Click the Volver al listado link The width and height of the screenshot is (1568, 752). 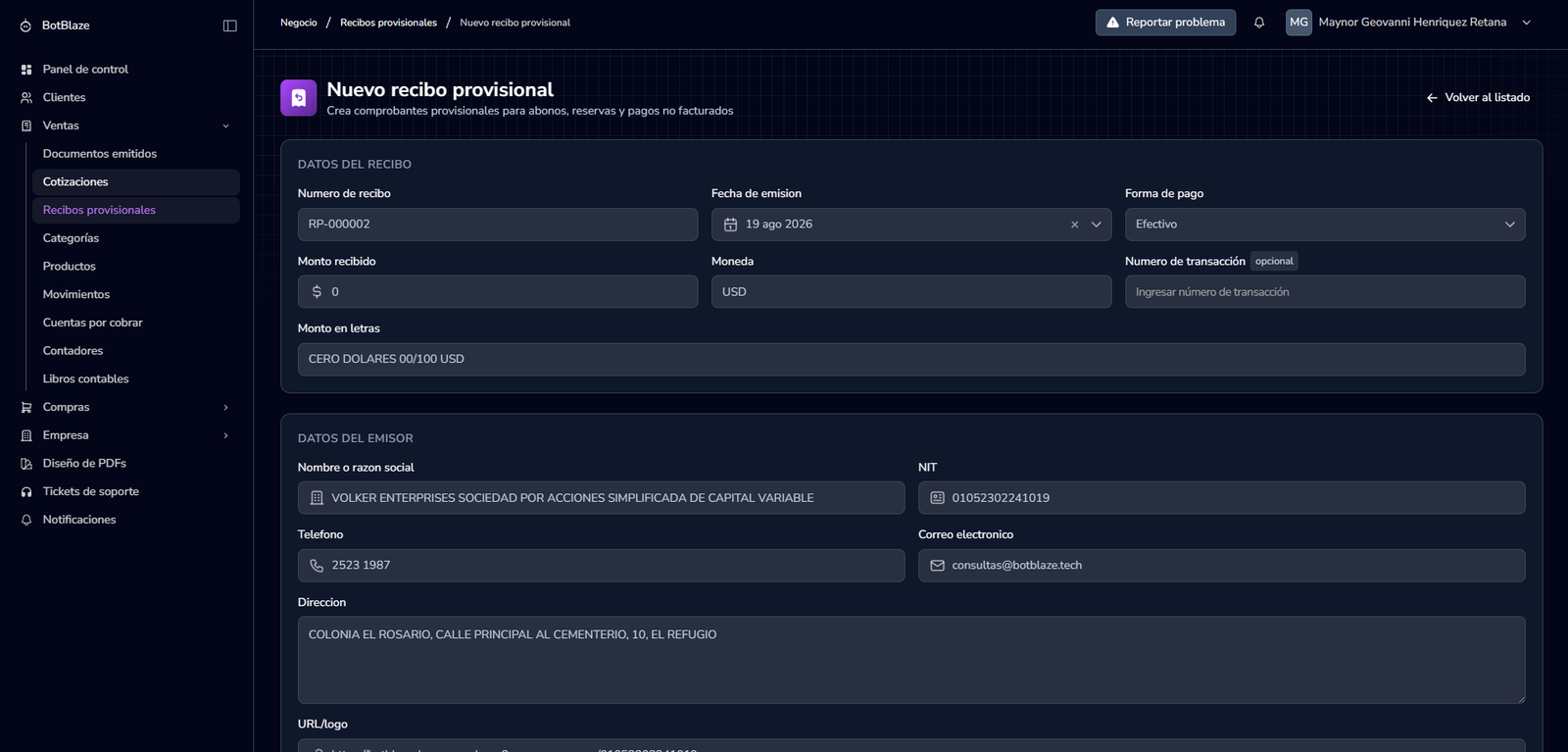point(1478,98)
